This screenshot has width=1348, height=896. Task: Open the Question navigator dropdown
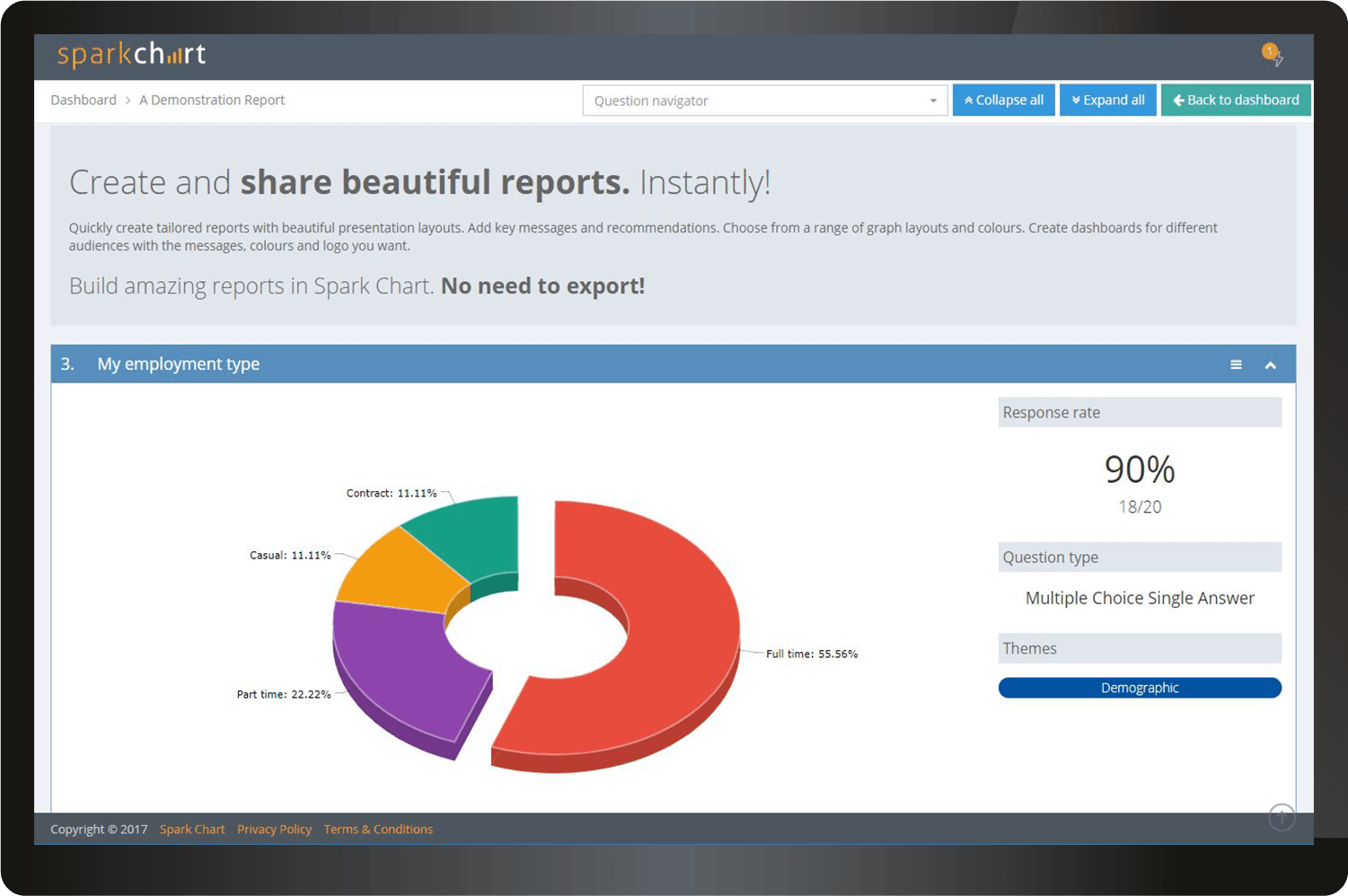tap(764, 101)
